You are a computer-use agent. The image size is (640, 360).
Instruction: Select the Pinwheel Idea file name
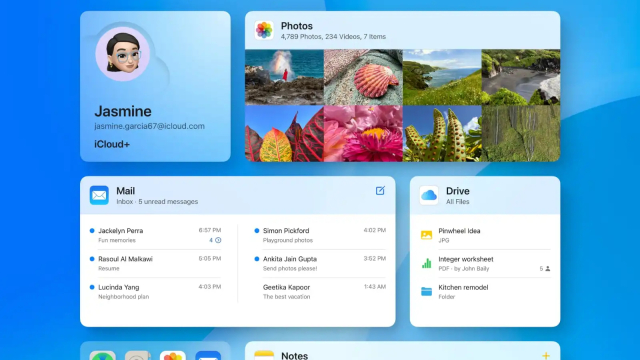click(459, 231)
